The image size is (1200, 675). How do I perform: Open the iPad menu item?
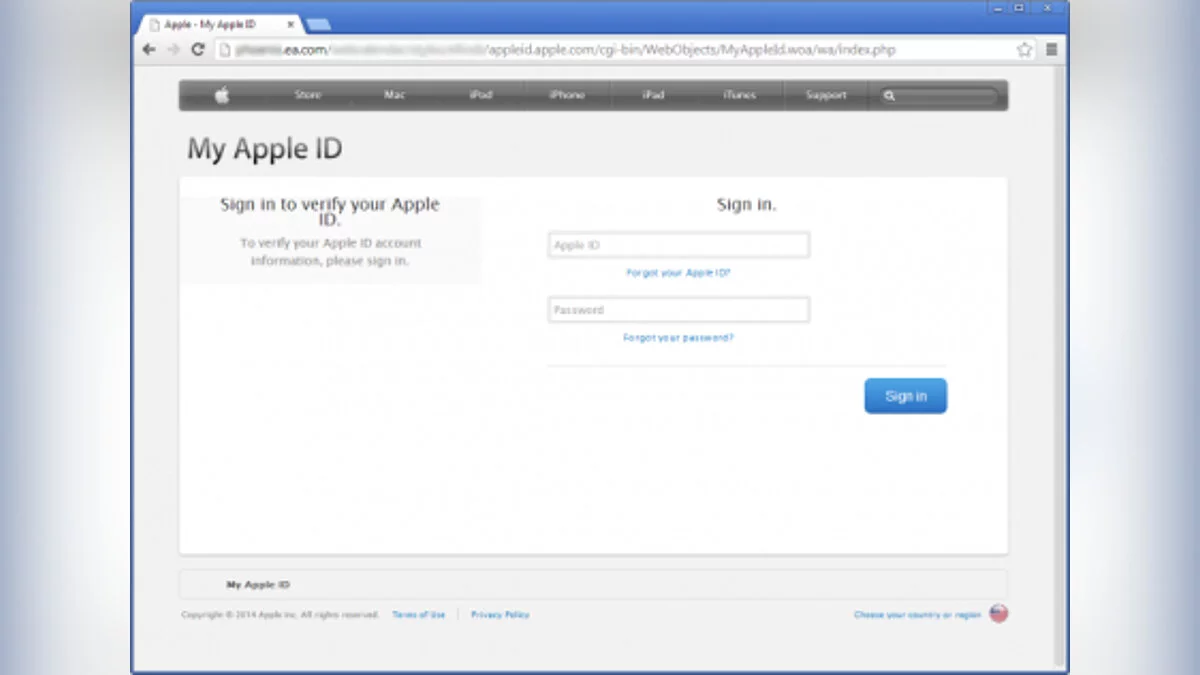pyautogui.click(x=653, y=95)
